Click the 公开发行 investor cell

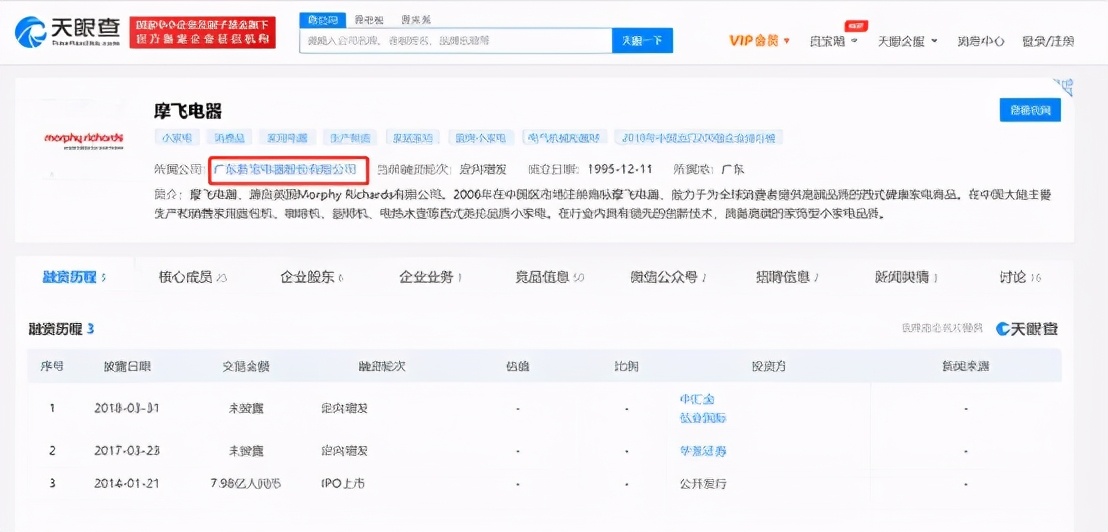pos(703,484)
